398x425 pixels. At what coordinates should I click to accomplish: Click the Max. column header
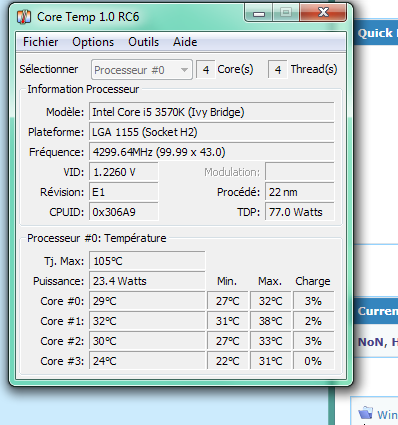click(x=270, y=281)
